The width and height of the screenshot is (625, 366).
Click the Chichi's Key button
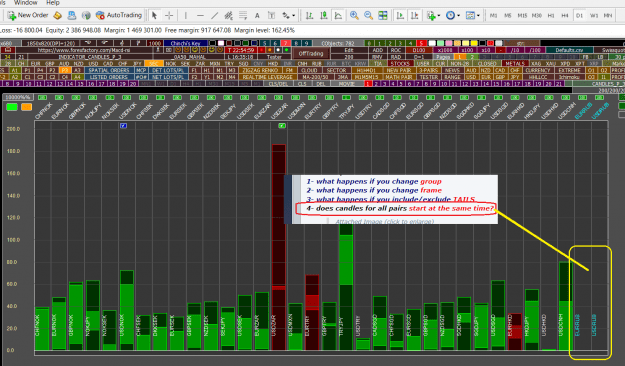(x=185, y=43)
